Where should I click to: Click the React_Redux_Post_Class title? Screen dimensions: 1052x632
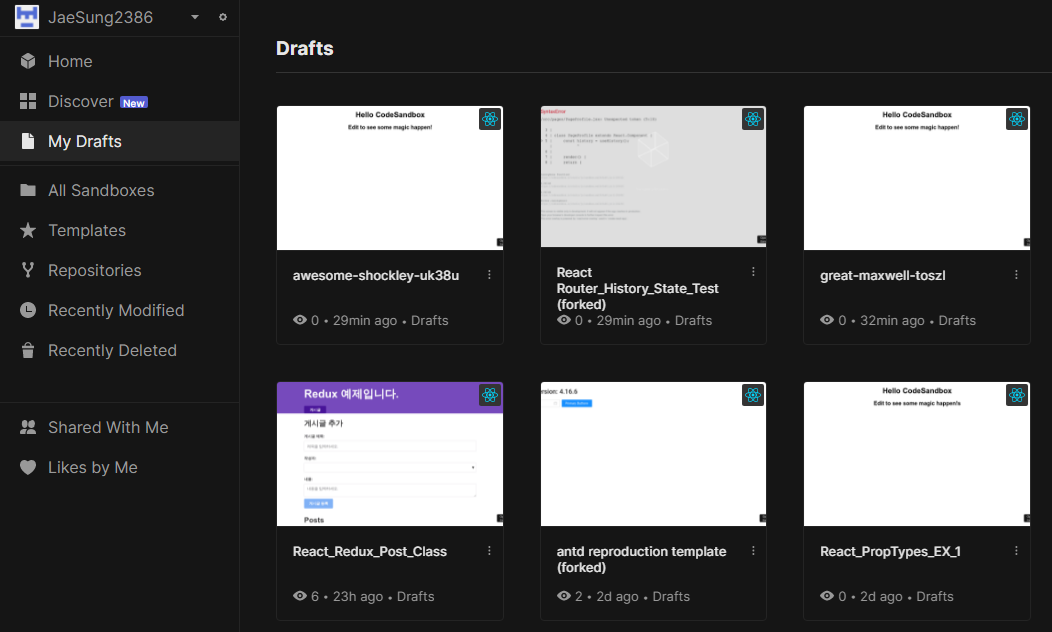(370, 551)
